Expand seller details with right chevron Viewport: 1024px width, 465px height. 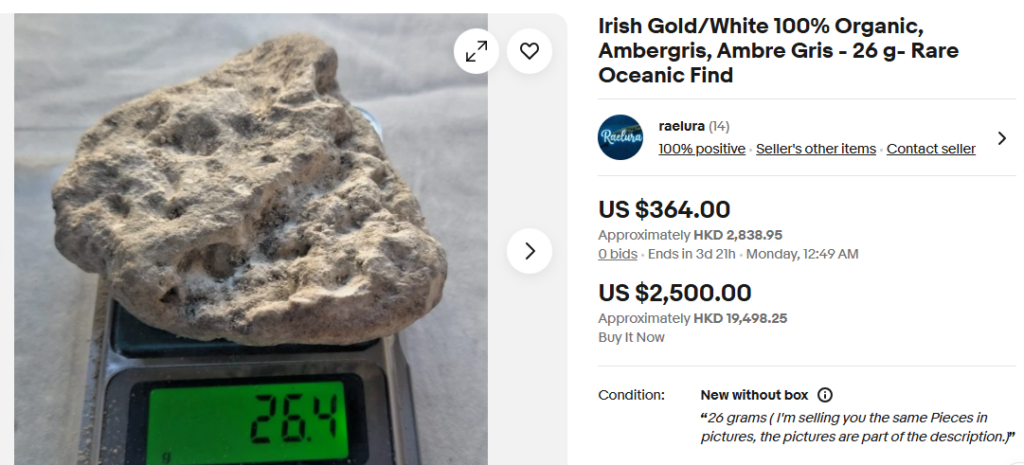1000,138
